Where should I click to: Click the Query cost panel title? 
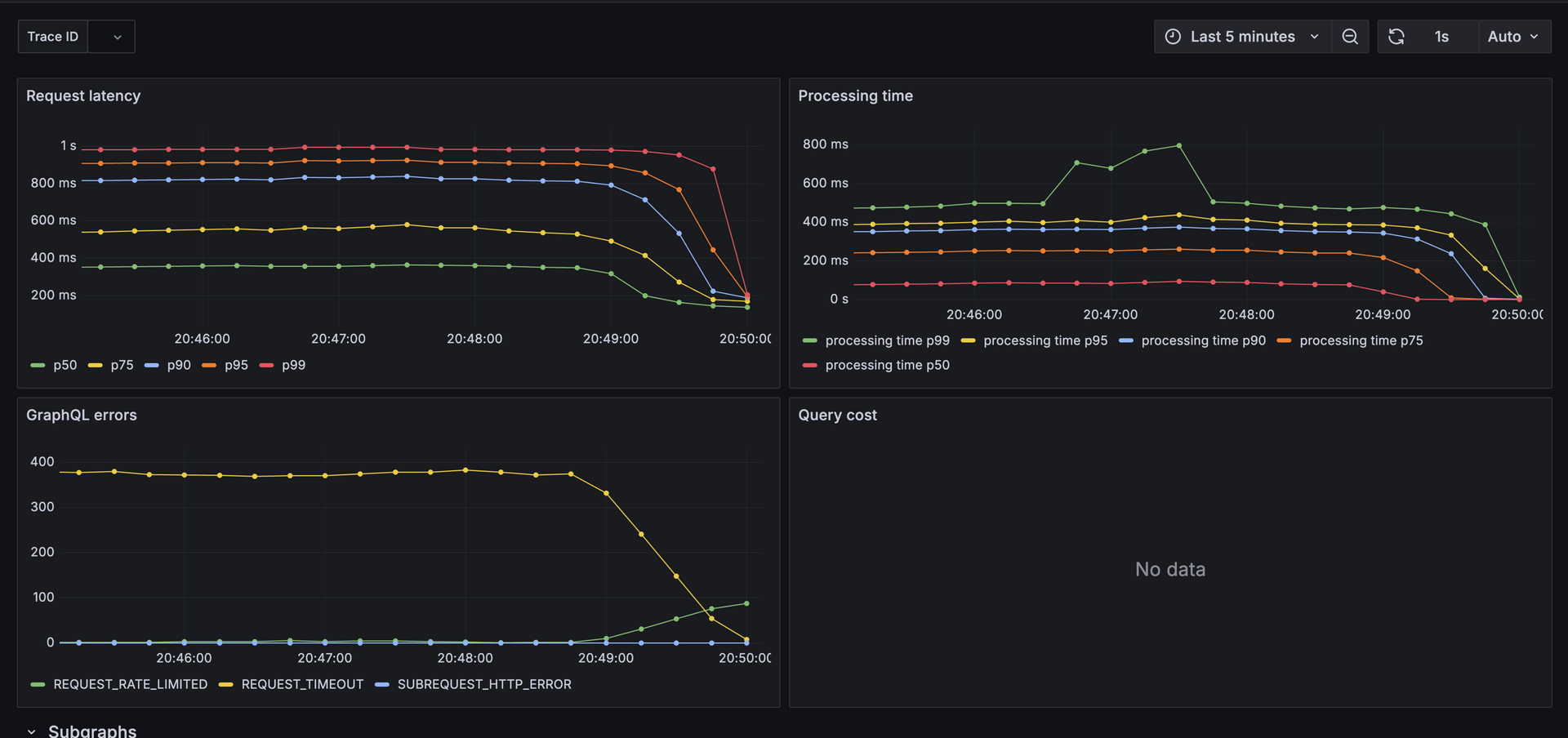coord(837,415)
